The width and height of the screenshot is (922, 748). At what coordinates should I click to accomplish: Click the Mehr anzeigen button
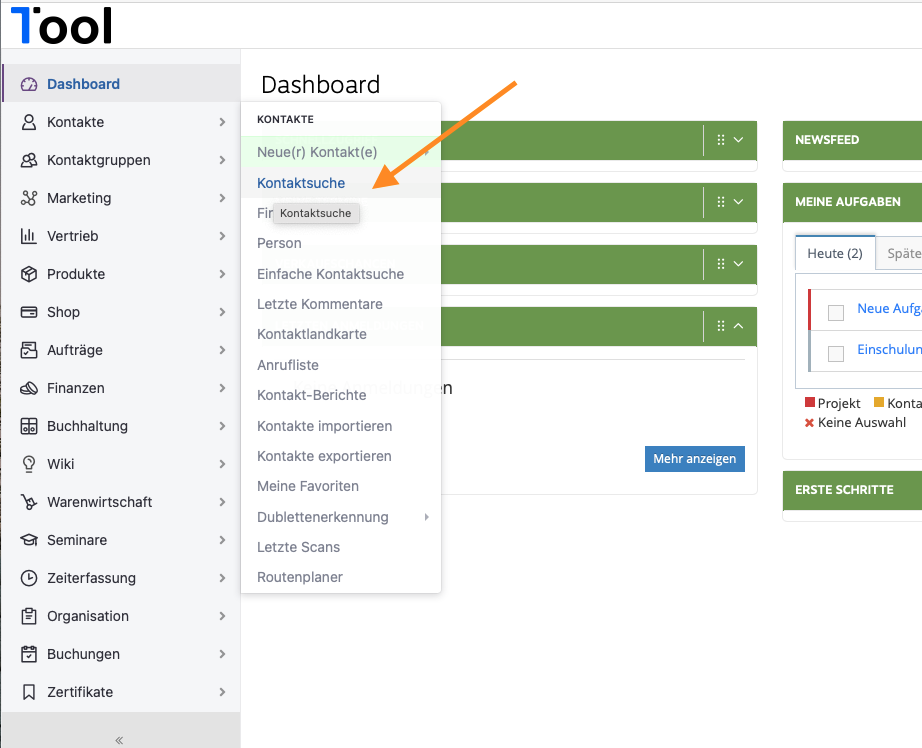click(x=694, y=459)
